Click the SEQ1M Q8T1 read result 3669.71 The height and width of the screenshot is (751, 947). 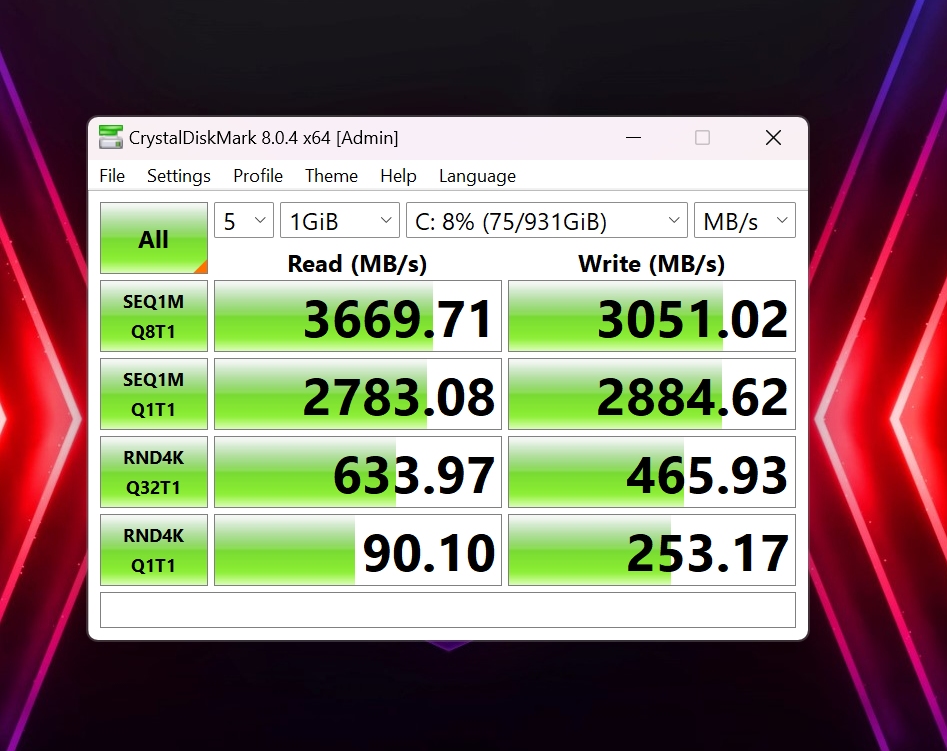coord(358,316)
